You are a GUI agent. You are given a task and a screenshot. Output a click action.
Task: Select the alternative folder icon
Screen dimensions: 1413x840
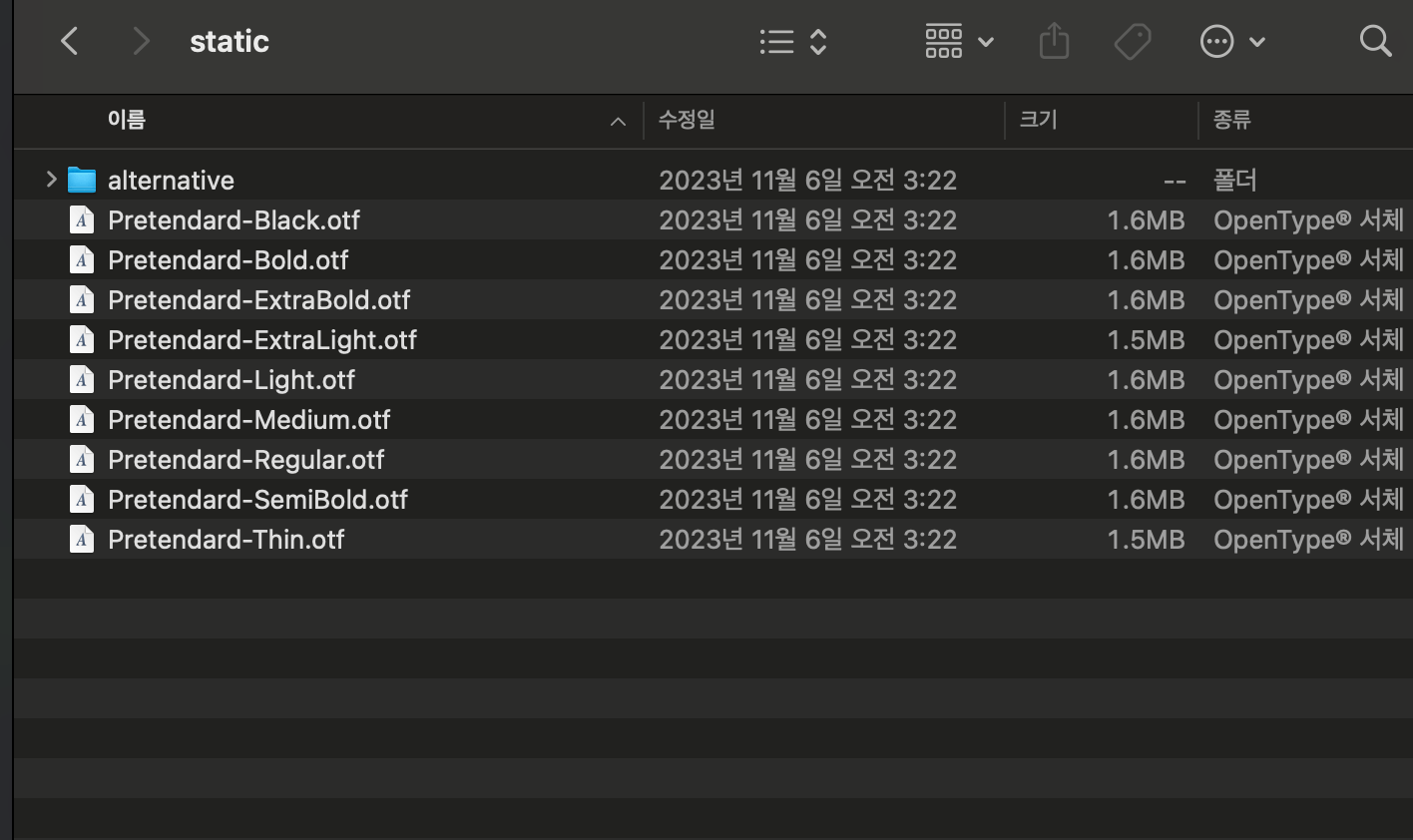(82, 181)
